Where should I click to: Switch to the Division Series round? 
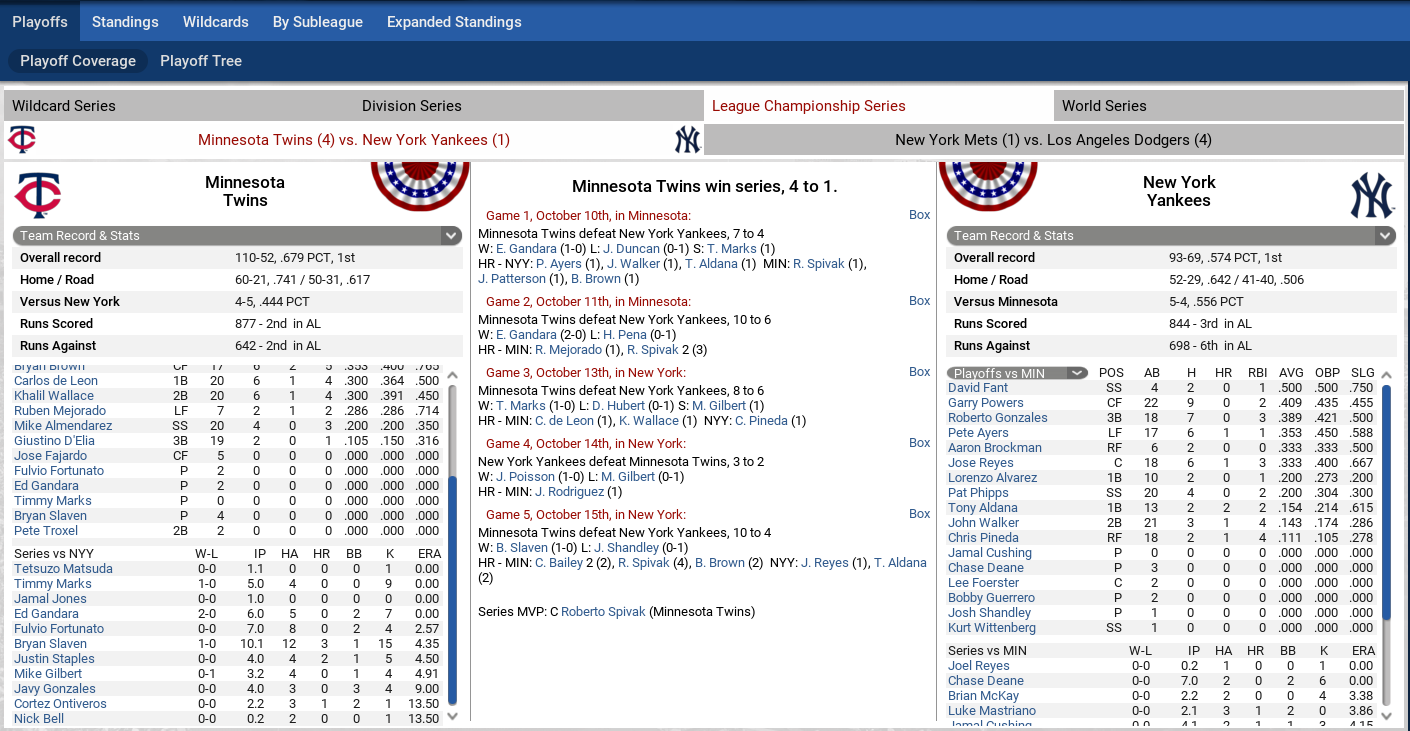coord(529,106)
